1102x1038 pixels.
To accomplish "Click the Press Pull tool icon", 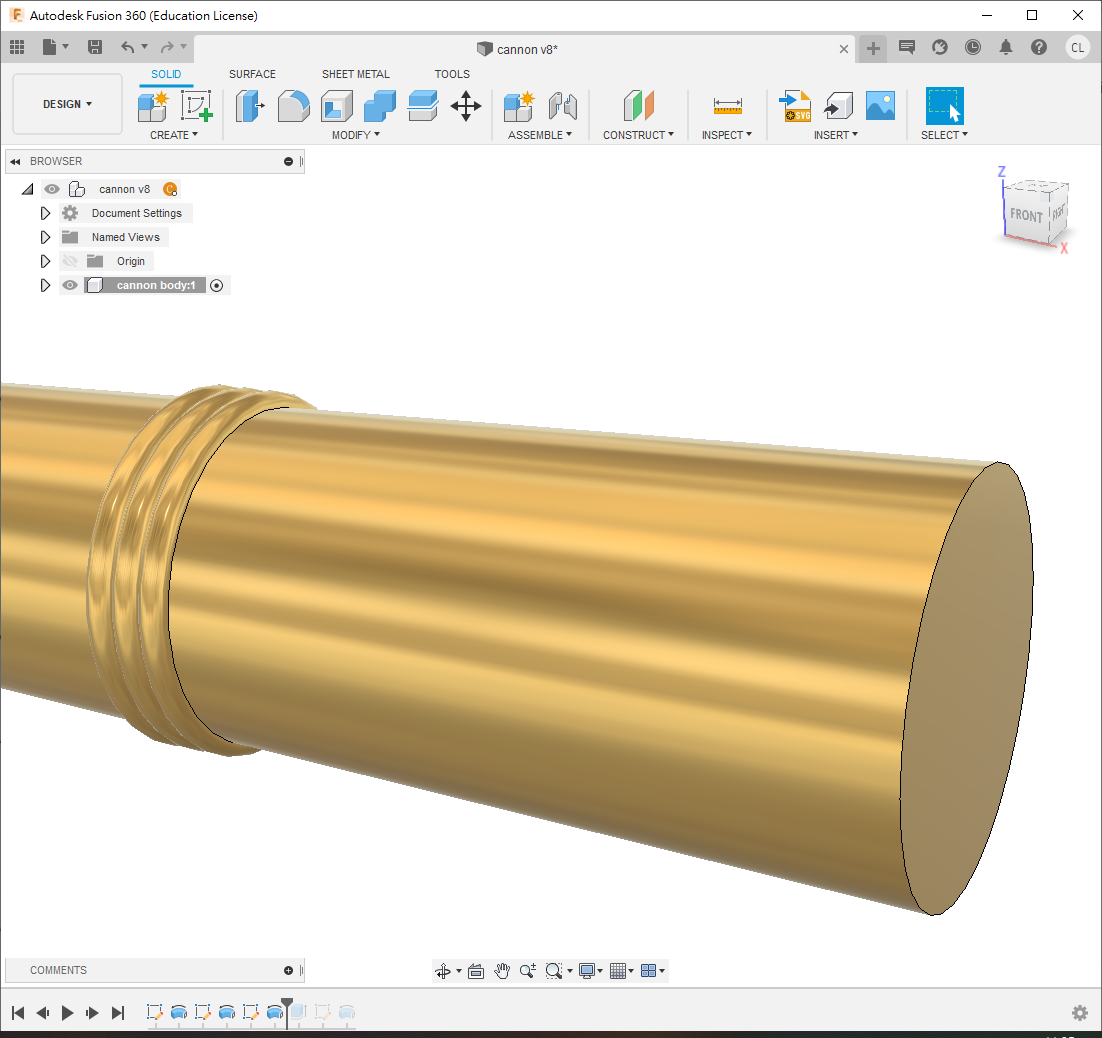I will [249, 106].
